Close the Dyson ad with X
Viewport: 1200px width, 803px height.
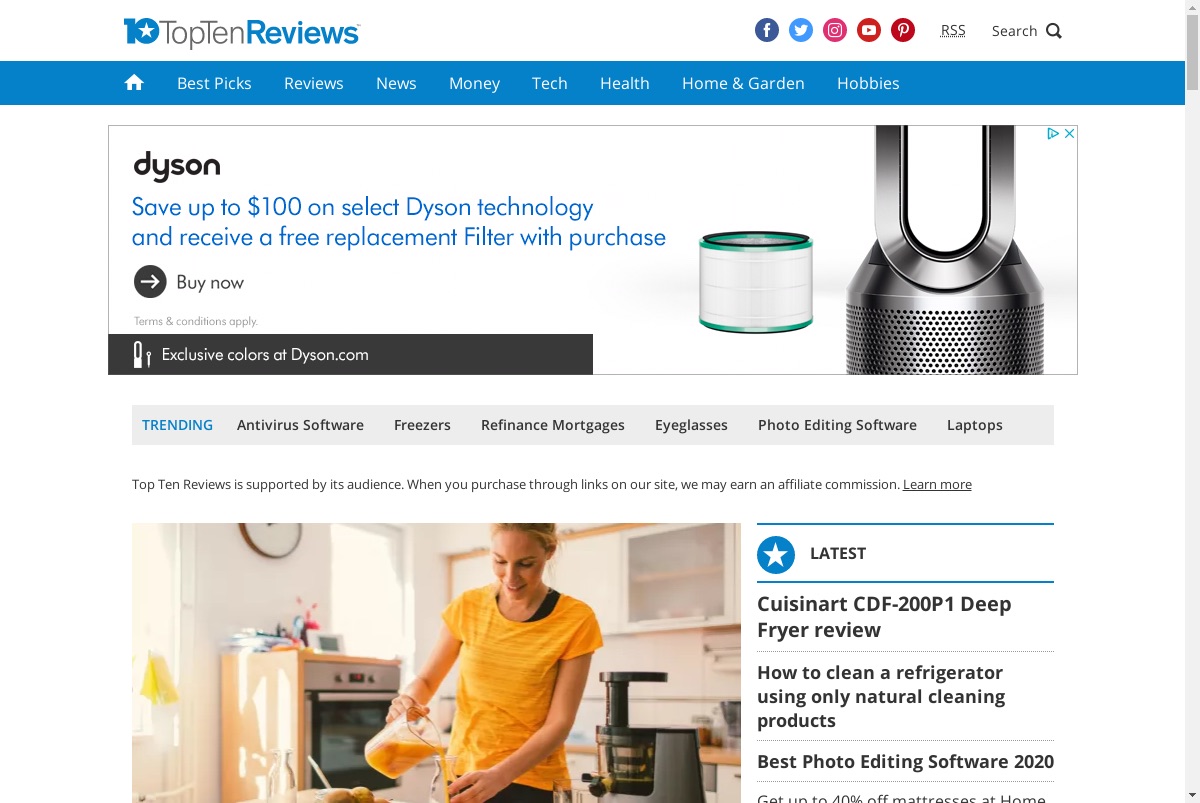pos(1069,133)
